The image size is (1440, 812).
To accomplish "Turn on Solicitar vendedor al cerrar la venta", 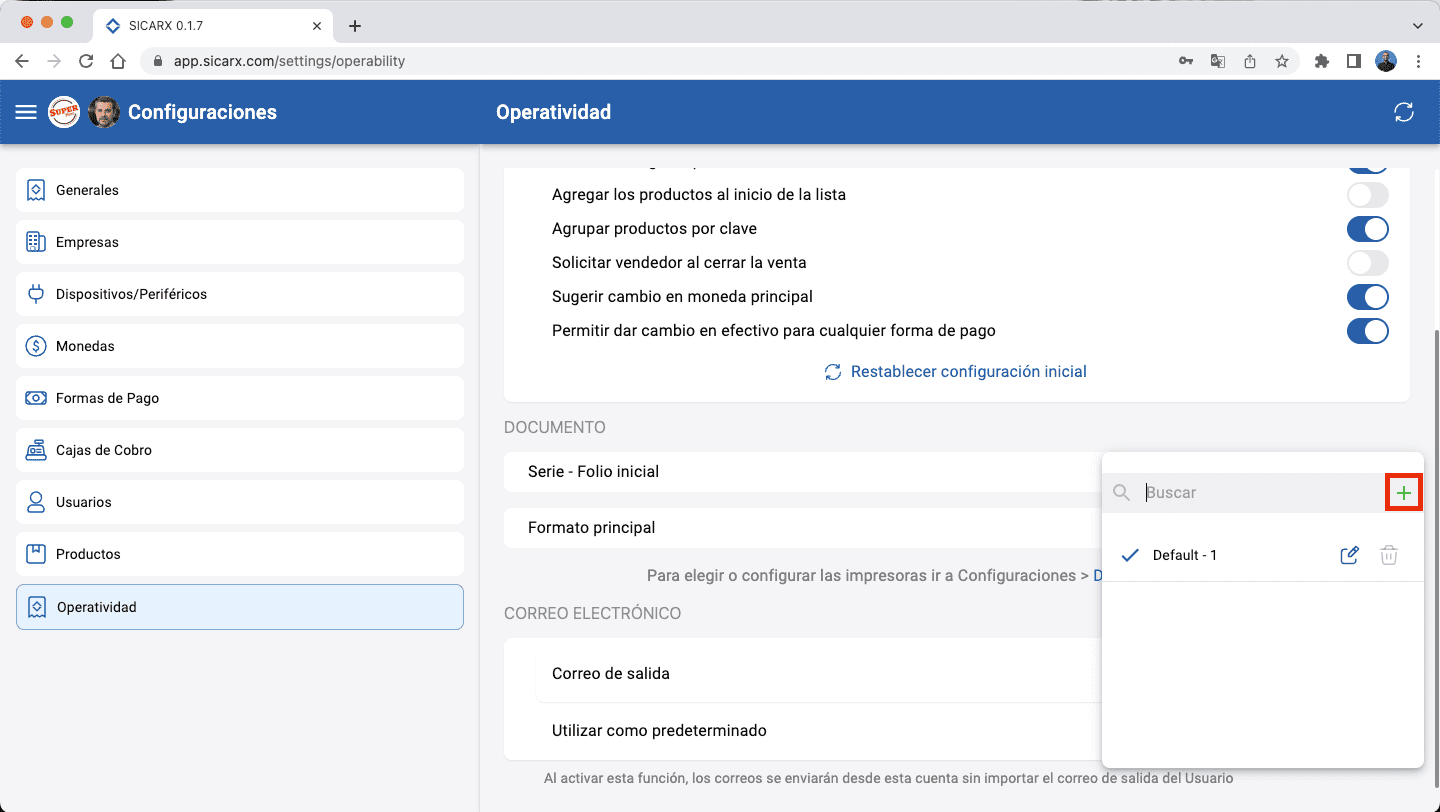I will 1367,263.
